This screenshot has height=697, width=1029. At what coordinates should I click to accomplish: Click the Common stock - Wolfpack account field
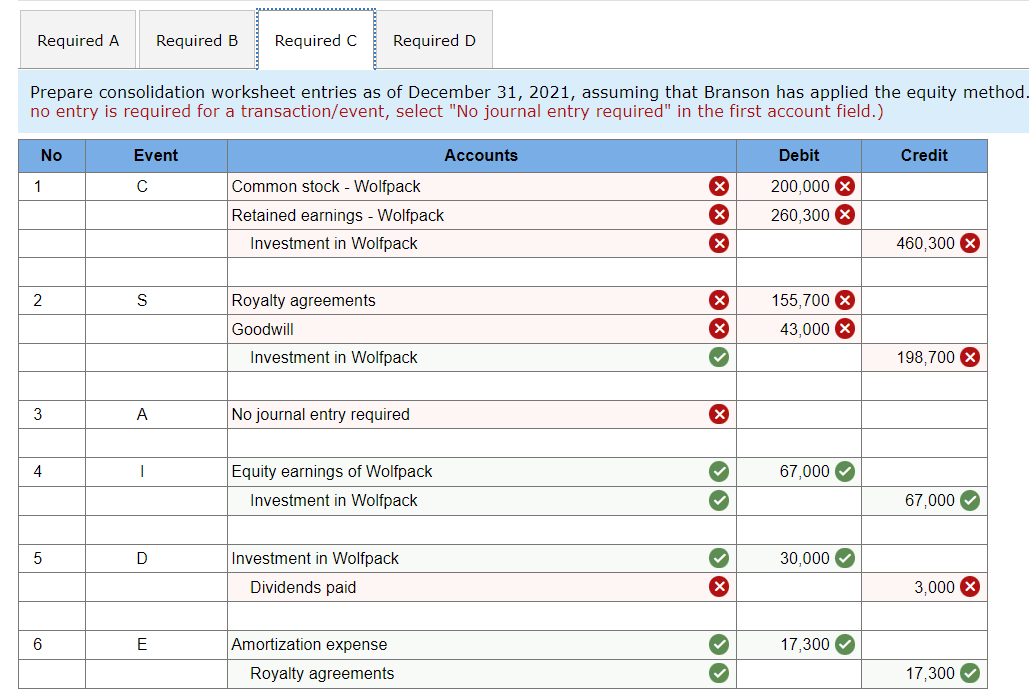pos(482,186)
